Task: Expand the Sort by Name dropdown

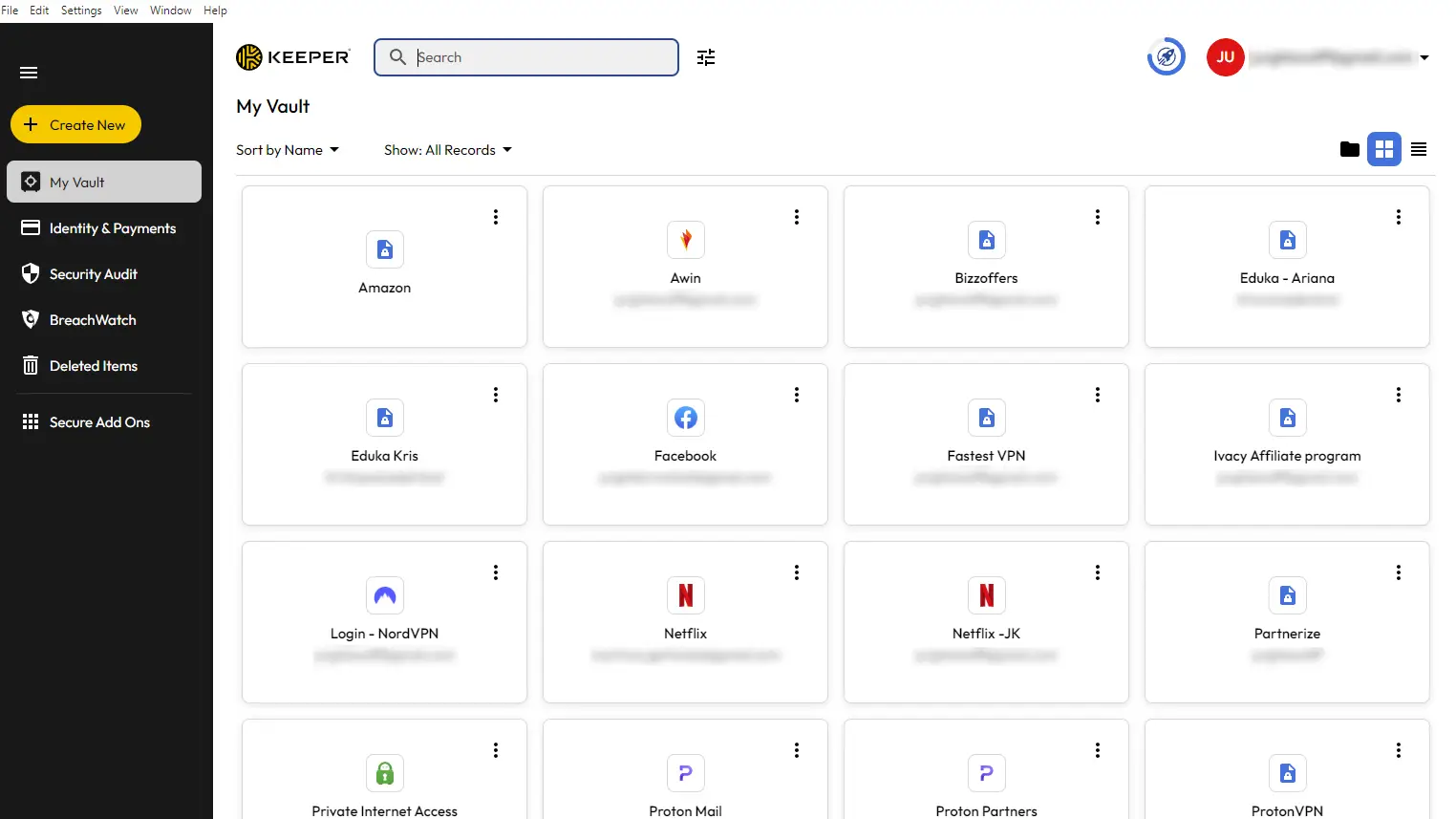Action: tap(288, 150)
